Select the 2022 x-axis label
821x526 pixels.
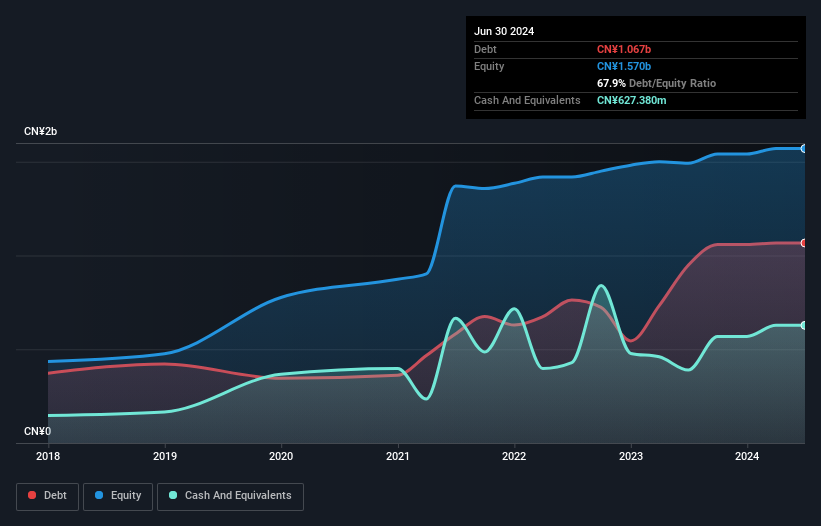[x=514, y=457]
